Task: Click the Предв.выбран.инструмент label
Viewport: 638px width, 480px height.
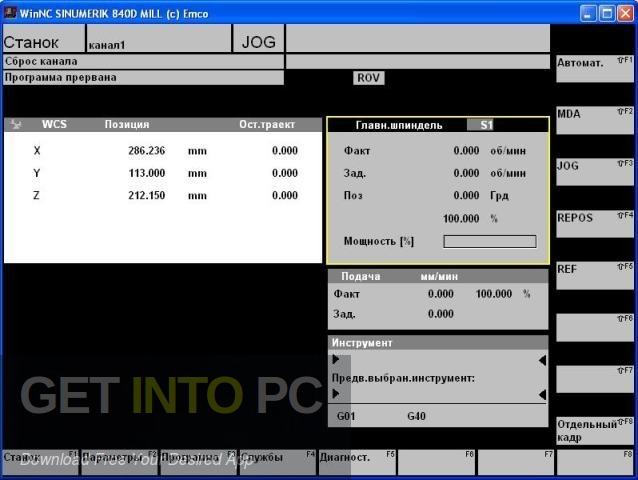Action: coord(403,378)
